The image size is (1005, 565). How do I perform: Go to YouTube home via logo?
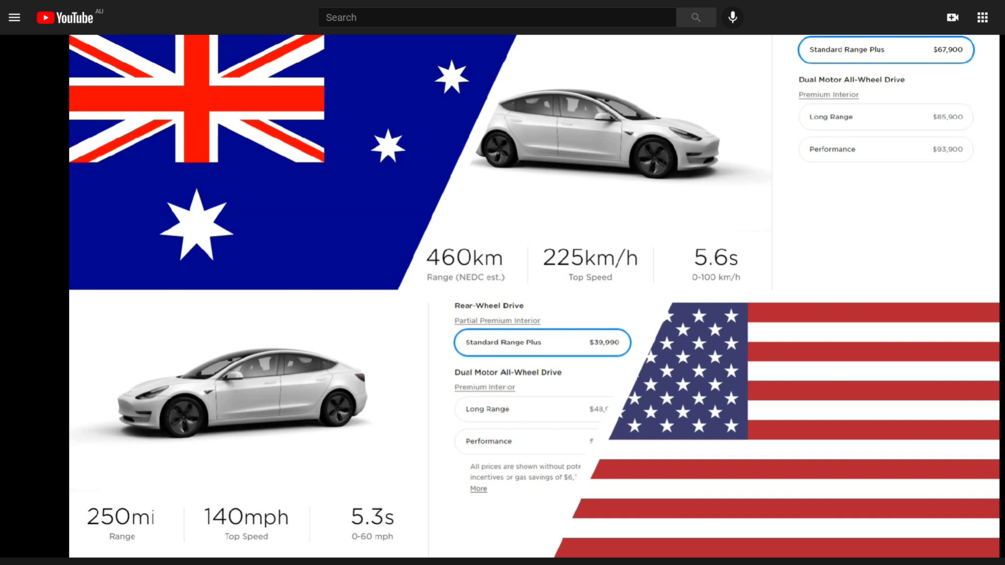click(65, 17)
